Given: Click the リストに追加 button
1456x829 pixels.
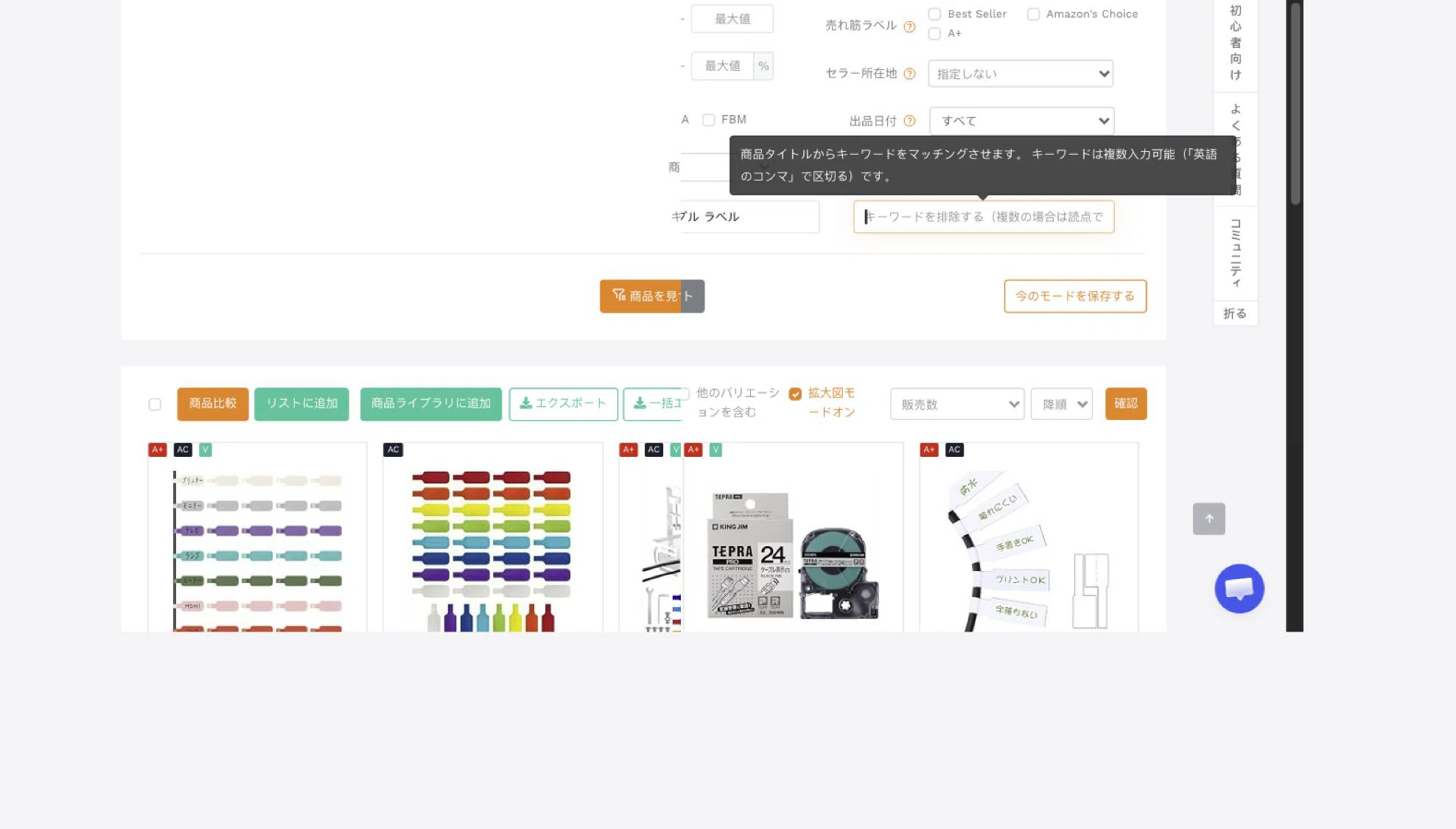Looking at the screenshot, I should 301,404.
